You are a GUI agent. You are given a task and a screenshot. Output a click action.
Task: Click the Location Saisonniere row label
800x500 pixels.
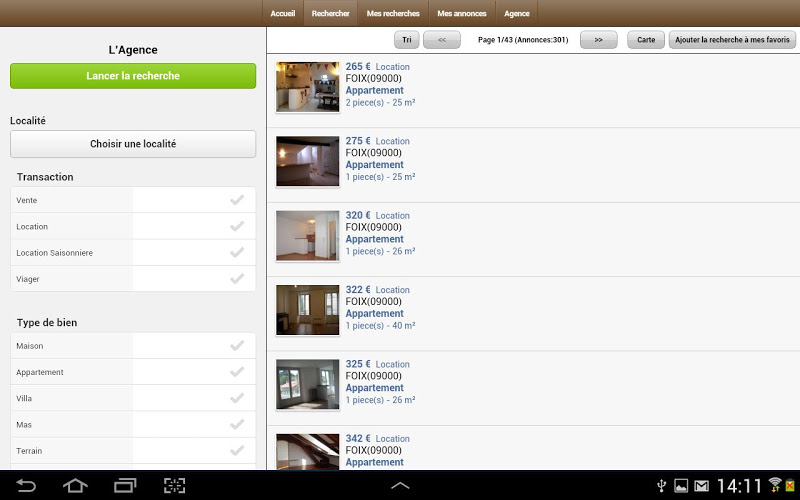click(55, 253)
